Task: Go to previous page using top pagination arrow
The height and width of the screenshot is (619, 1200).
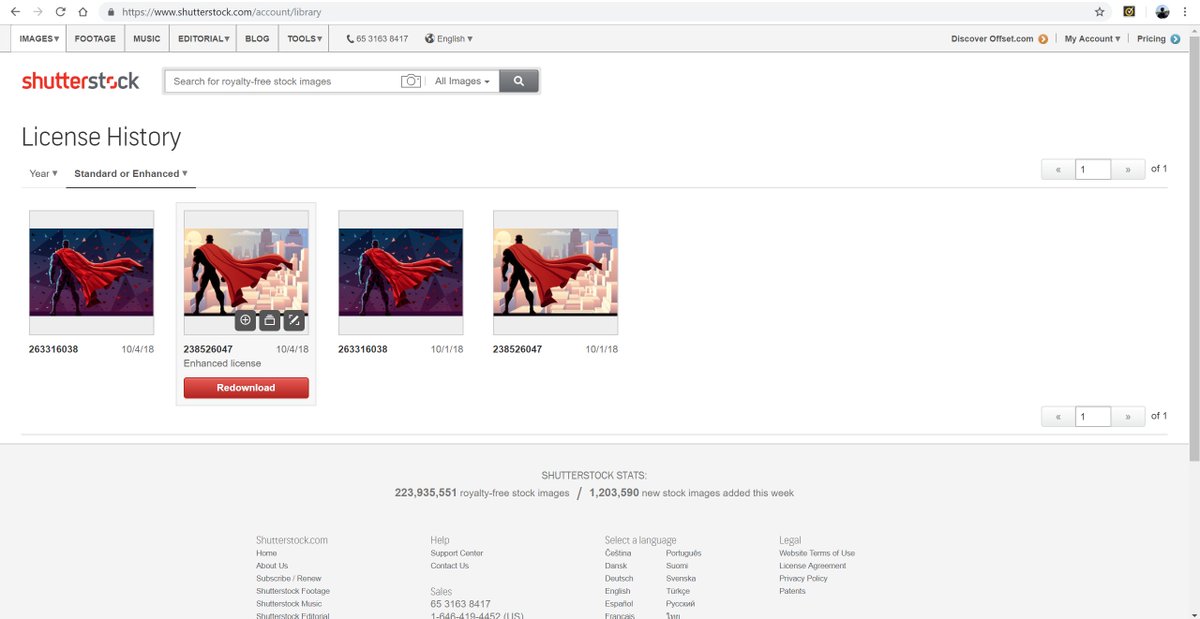Action: pyautogui.click(x=1059, y=169)
